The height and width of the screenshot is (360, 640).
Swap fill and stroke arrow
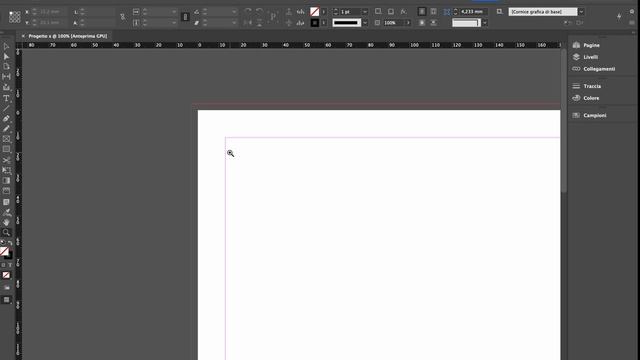(x=10, y=243)
